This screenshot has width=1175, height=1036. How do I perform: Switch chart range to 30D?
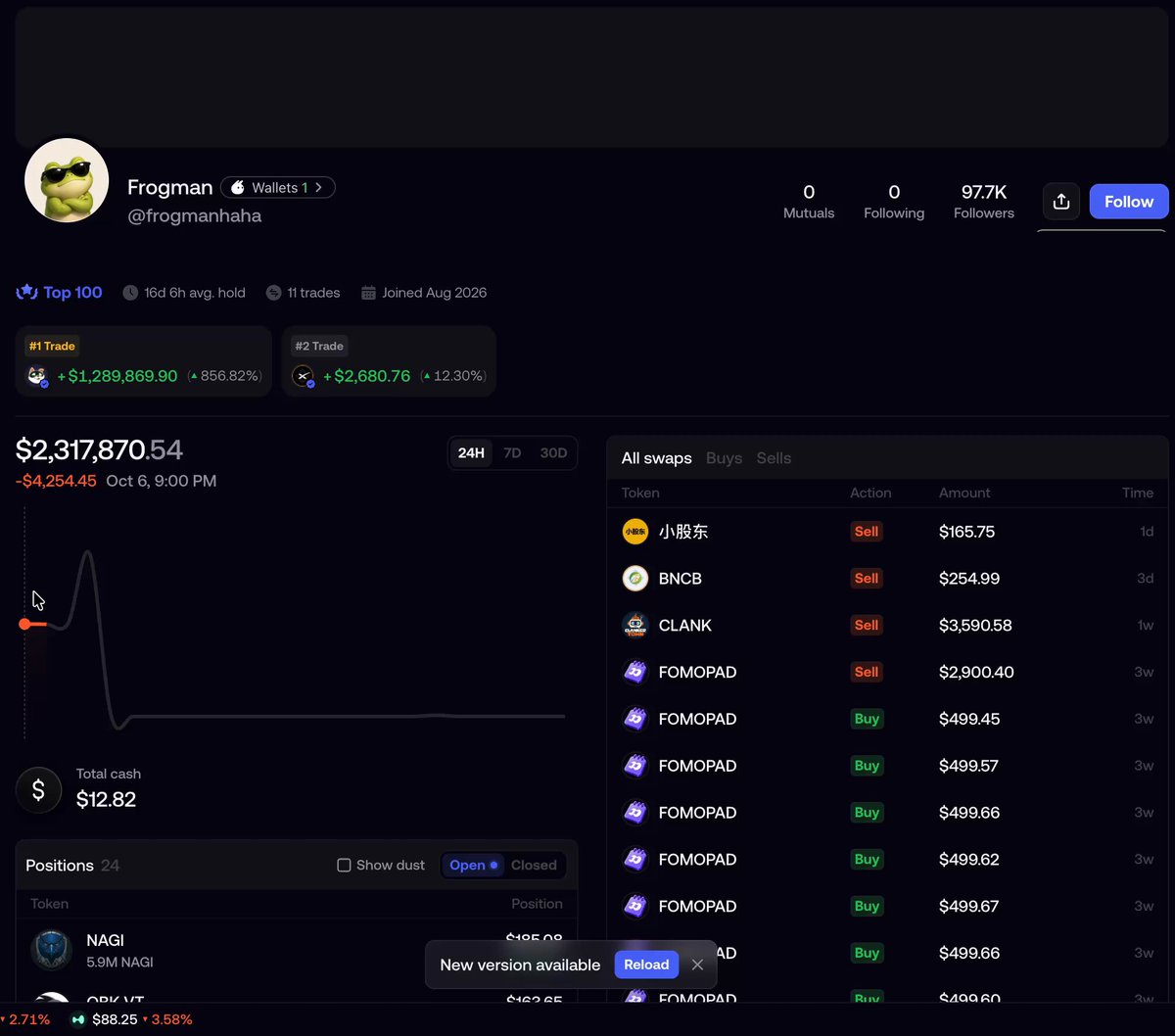pyautogui.click(x=553, y=453)
